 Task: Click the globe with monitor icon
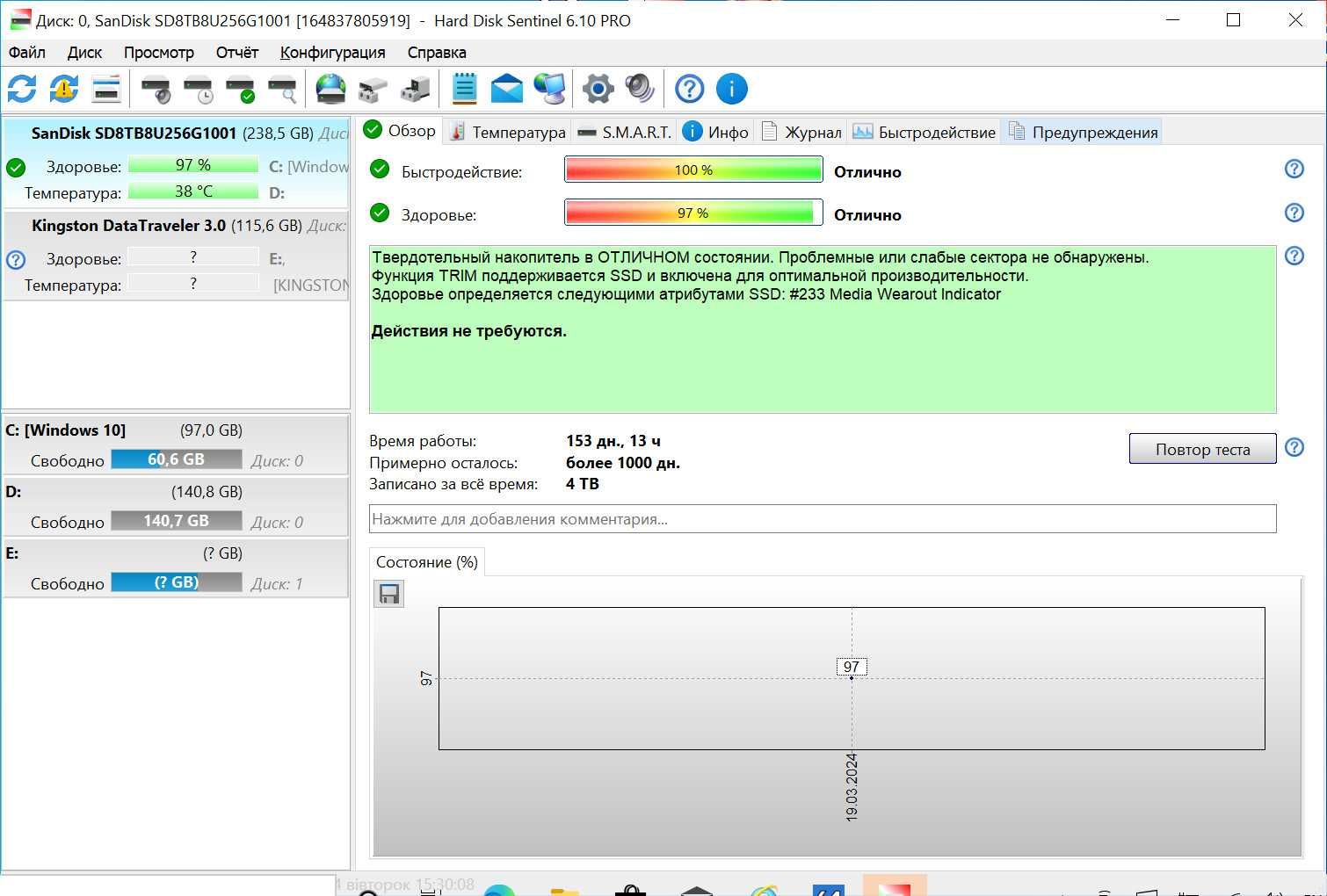coord(550,89)
